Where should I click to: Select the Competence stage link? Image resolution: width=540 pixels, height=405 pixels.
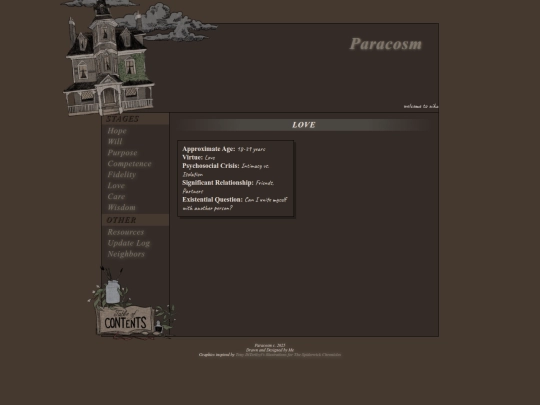pyautogui.click(x=129, y=164)
